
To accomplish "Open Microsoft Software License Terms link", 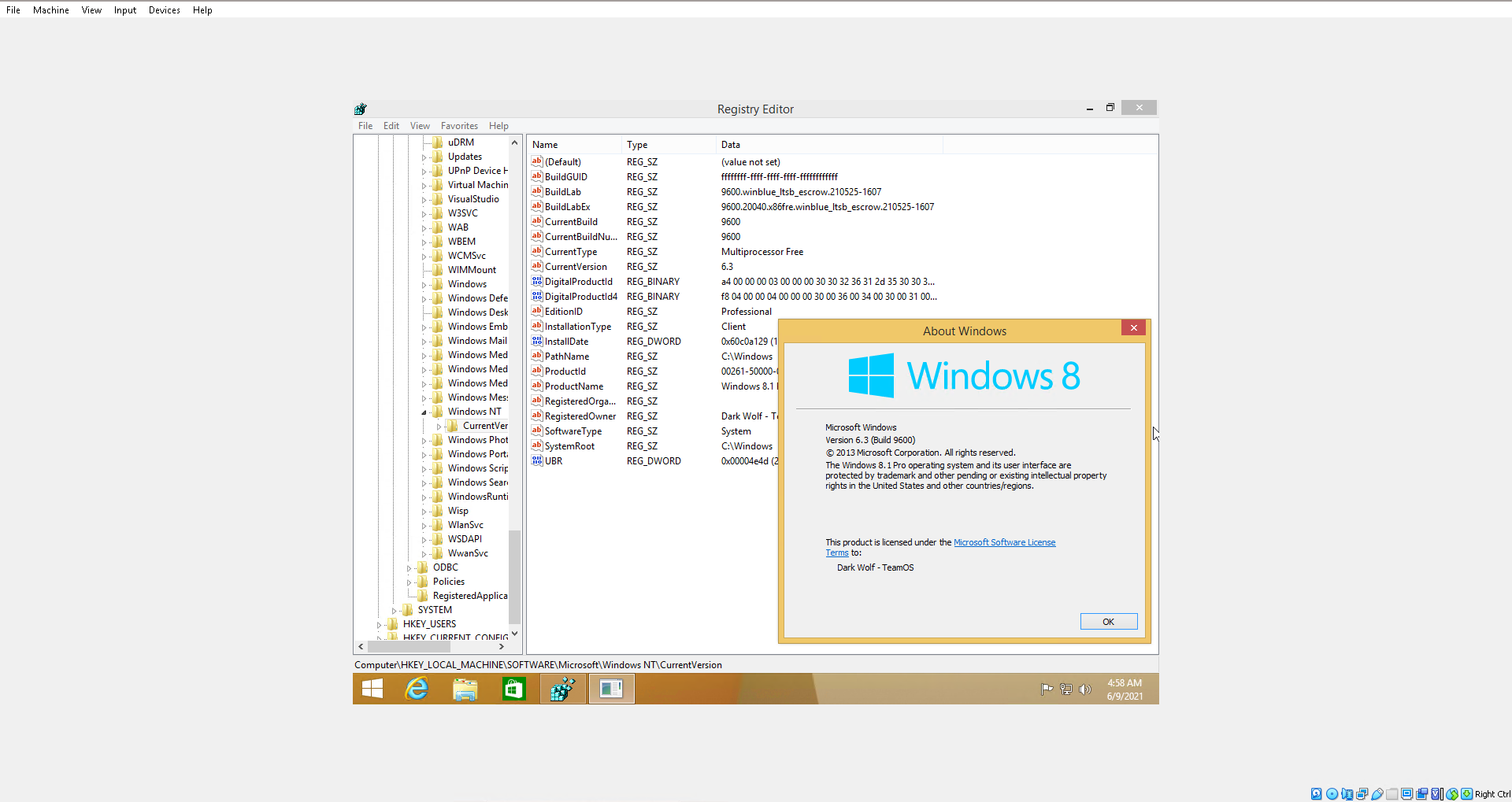I will (1005, 542).
